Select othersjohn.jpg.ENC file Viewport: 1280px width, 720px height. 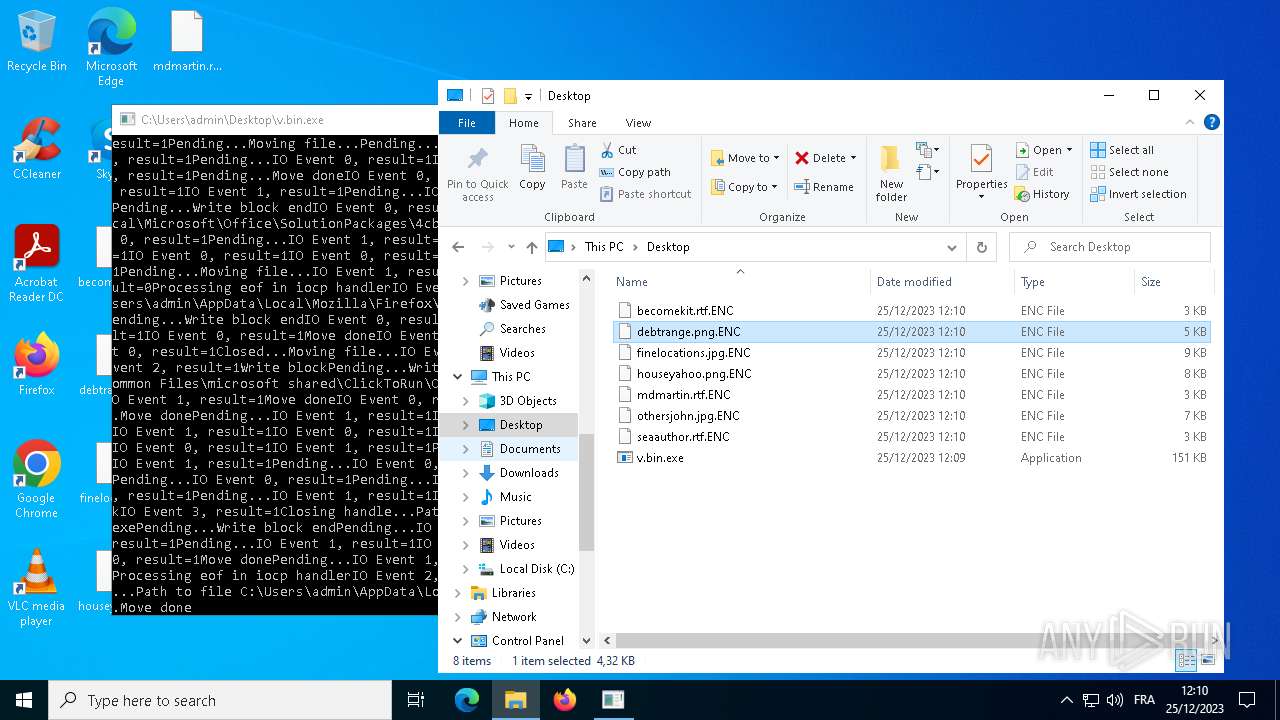pos(911,416)
